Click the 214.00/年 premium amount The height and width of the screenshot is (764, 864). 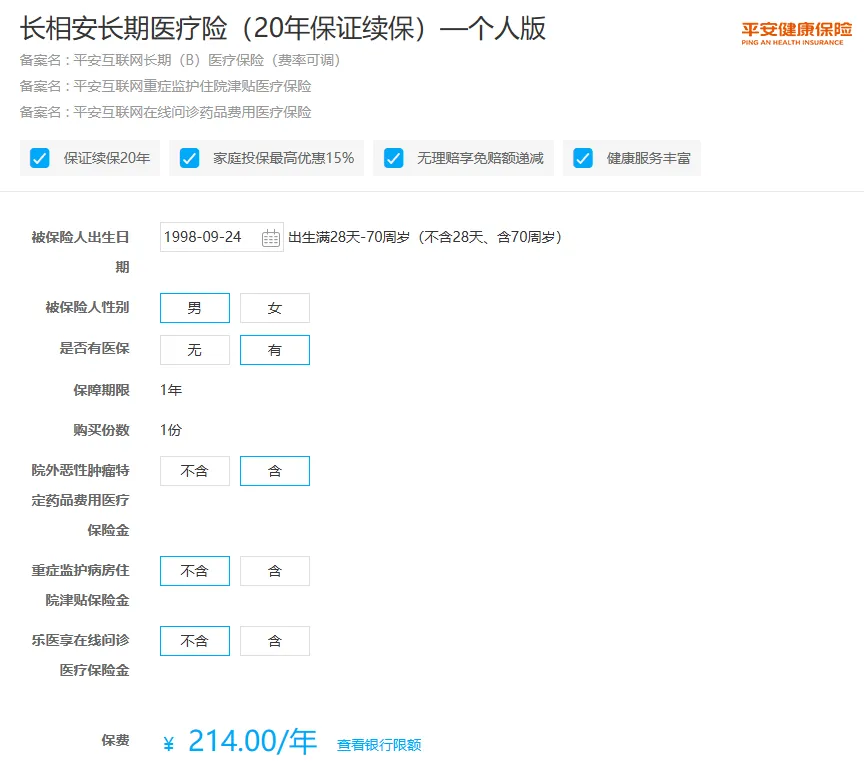252,741
